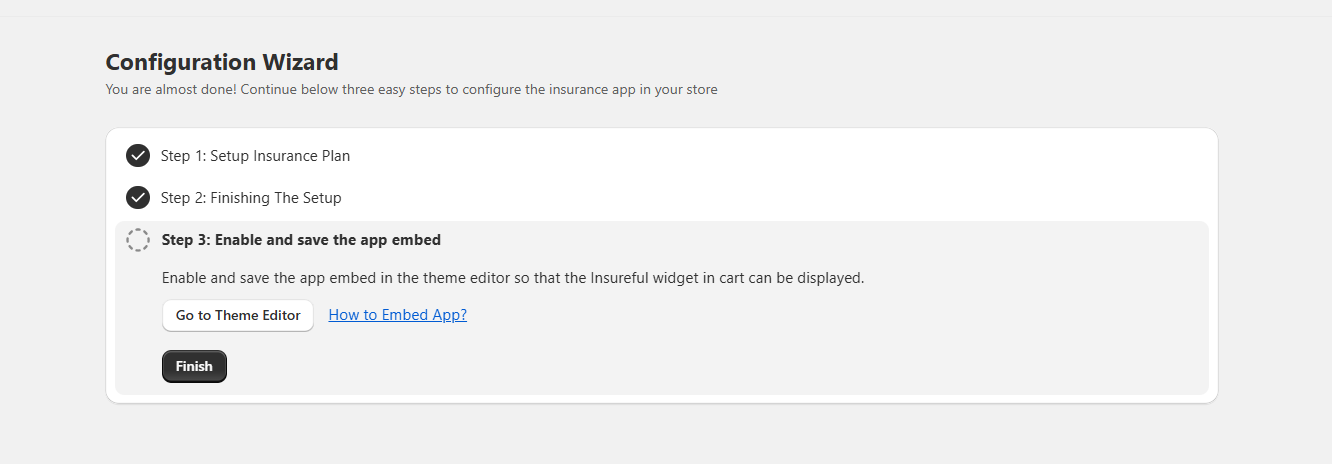Open the How to Embed App? link
Viewport: 1332px width, 464px height.
pos(397,315)
